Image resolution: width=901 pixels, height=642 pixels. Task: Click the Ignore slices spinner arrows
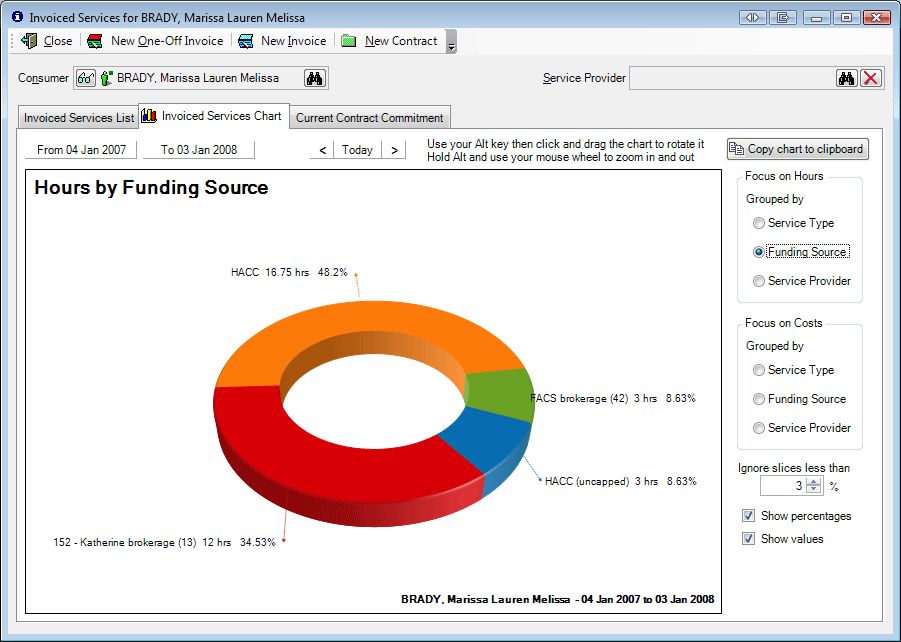click(814, 486)
